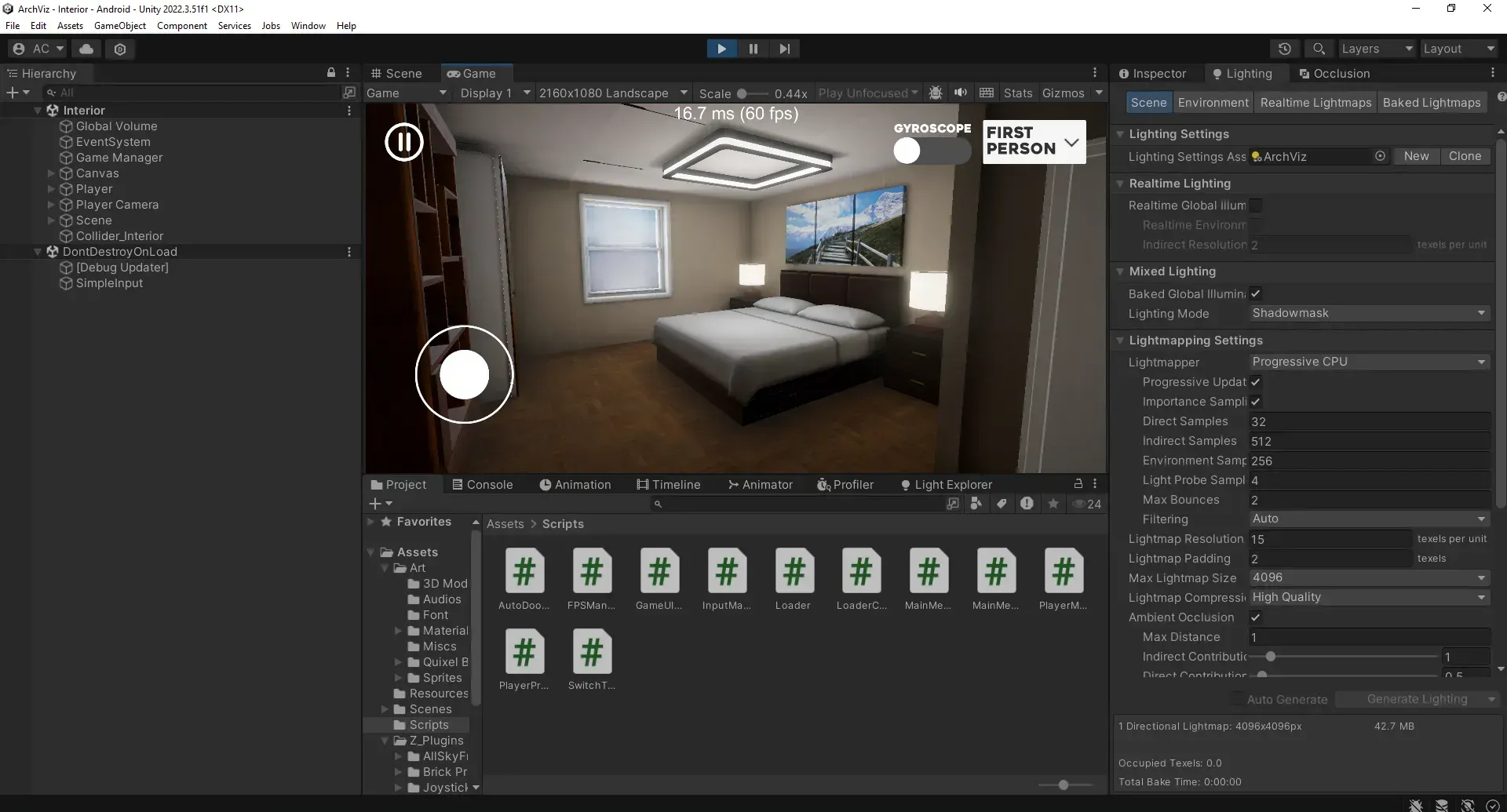Screen dimensions: 1507x812
Task: Click the Lightmap Resolution input field
Action: coord(1330,539)
